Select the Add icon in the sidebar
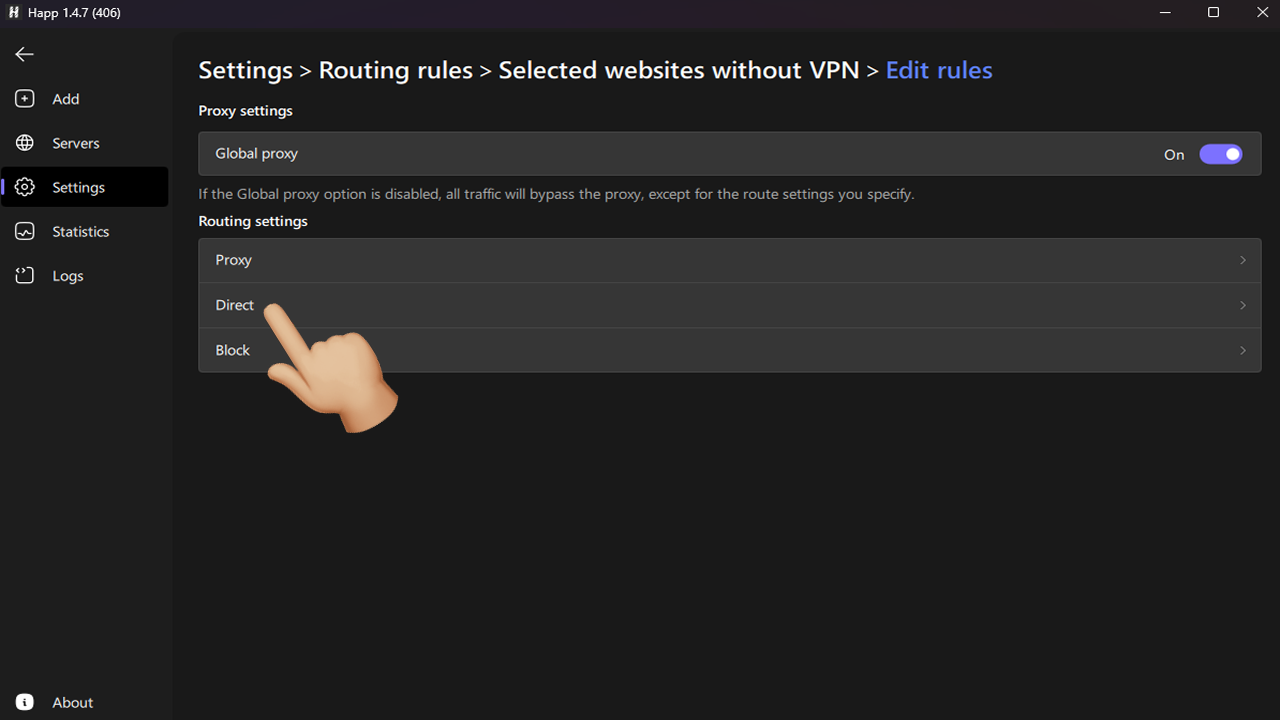Screen dimensions: 1280x720 pyautogui.click(x=24, y=98)
